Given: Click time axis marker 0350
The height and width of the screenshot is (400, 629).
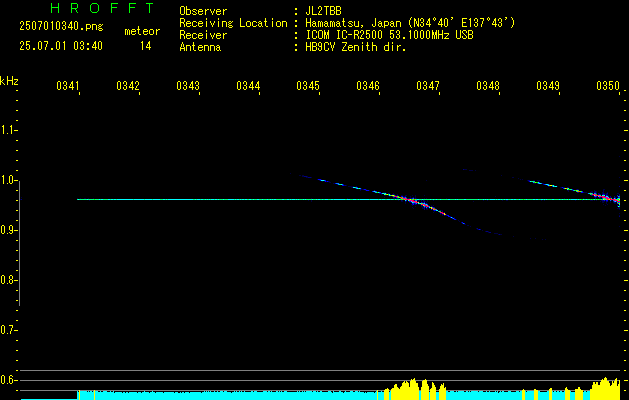Looking at the screenshot, I should (x=608, y=86).
